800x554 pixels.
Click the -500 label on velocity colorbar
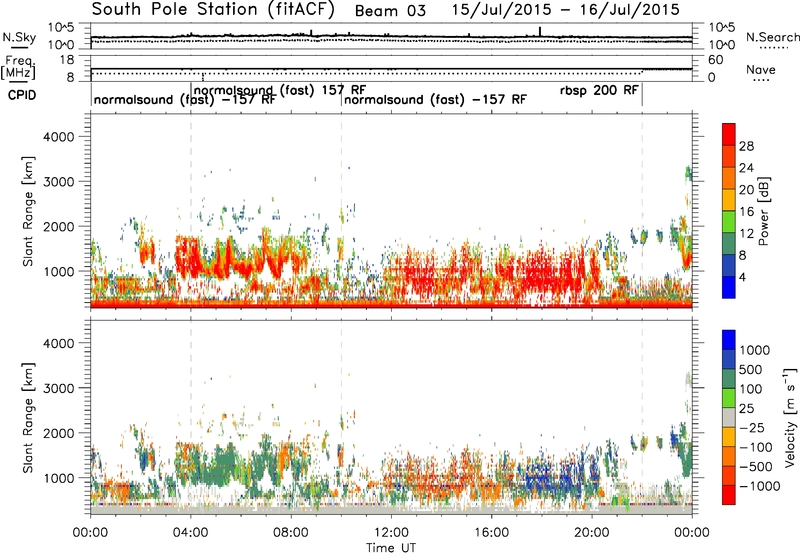(x=756, y=466)
